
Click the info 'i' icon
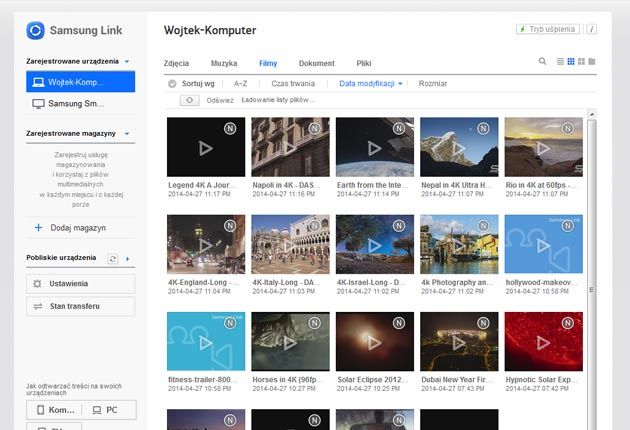pos(591,29)
